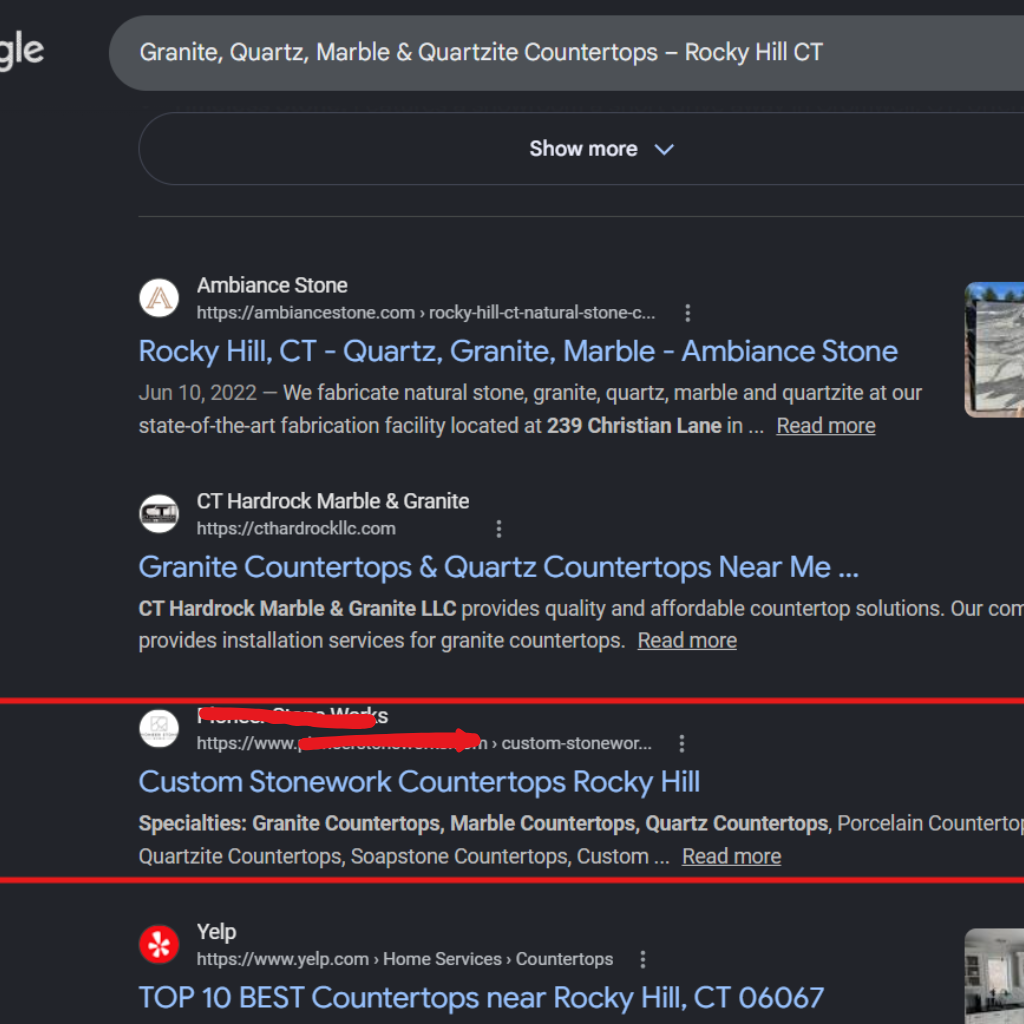The width and height of the screenshot is (1024, 1024).
Task: Click Read more under Ambiance Stone snippet
Action: pos(825,426)
